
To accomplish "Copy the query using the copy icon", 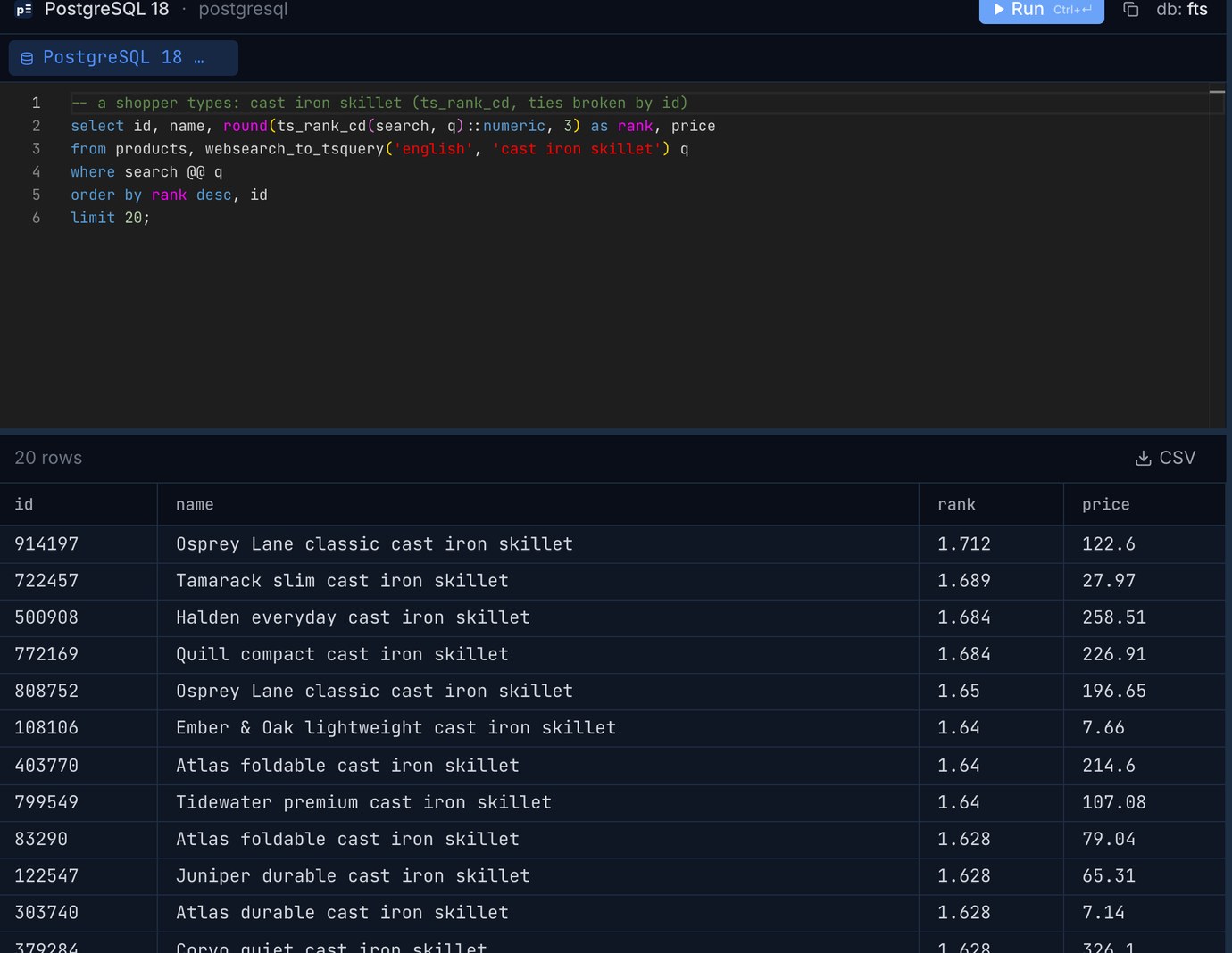I will click(1131, 10).
